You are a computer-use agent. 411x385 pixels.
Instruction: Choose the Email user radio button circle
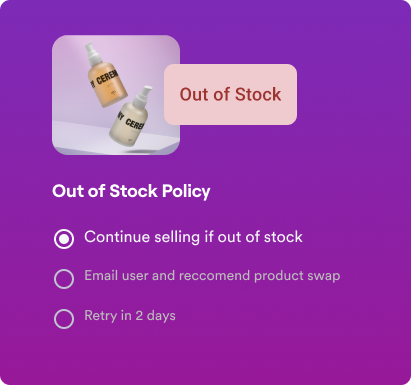click(x=64, y=279)
